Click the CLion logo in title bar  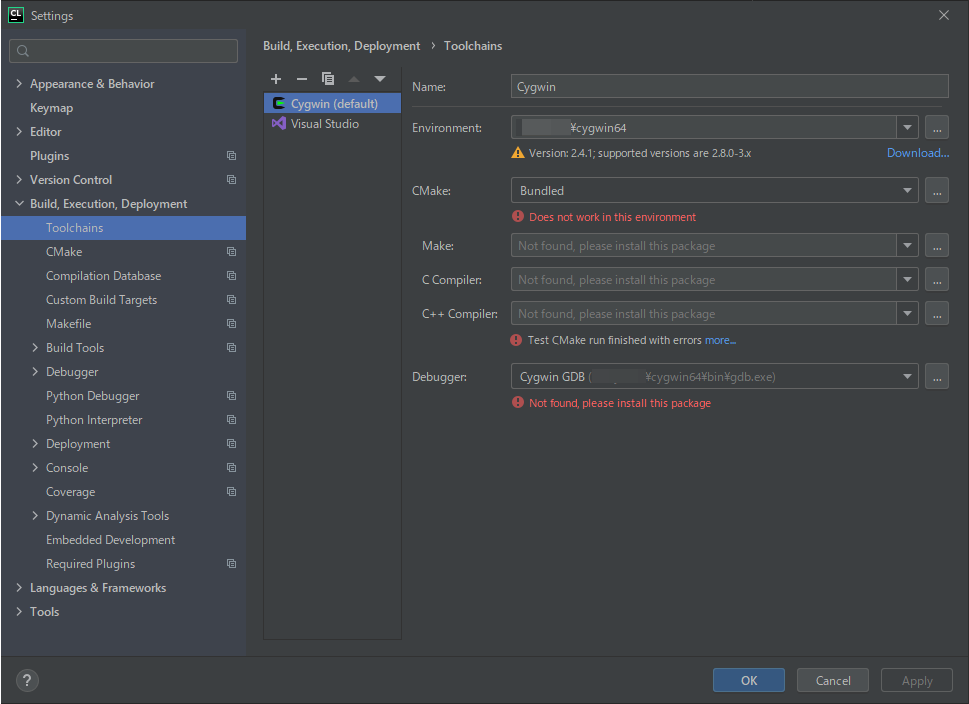click(16, 15)
